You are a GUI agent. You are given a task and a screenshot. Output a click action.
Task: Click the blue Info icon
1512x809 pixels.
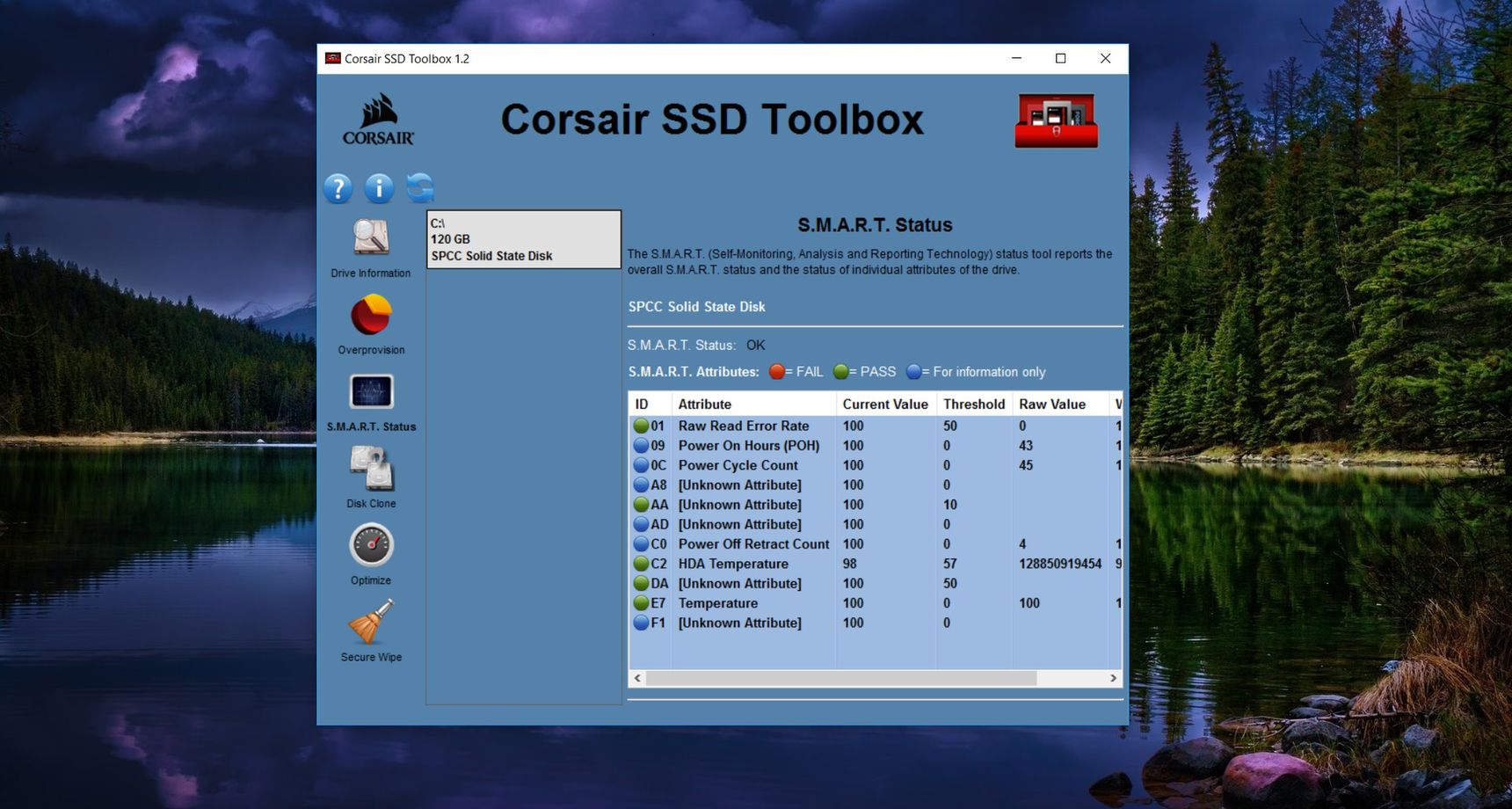pos(379,188)
